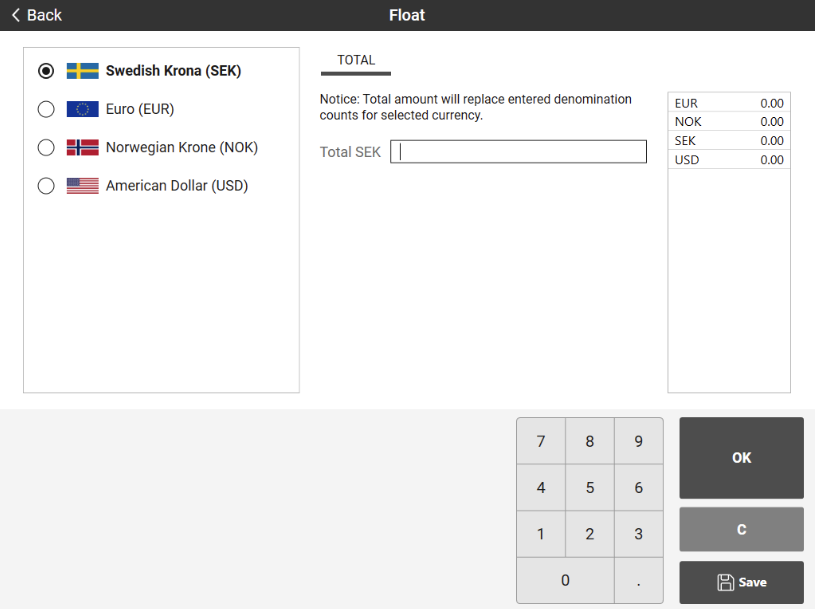Click the Swedish flag icon
The image size is (815, 609).
pos(82,71)
